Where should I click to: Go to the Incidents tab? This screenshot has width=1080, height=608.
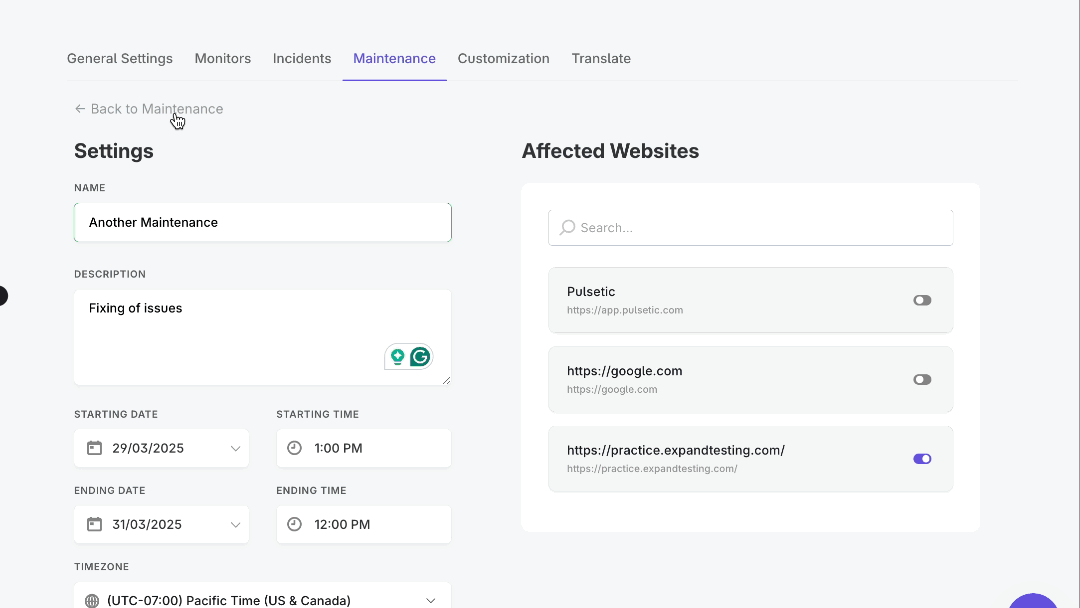tap(302, 59)
